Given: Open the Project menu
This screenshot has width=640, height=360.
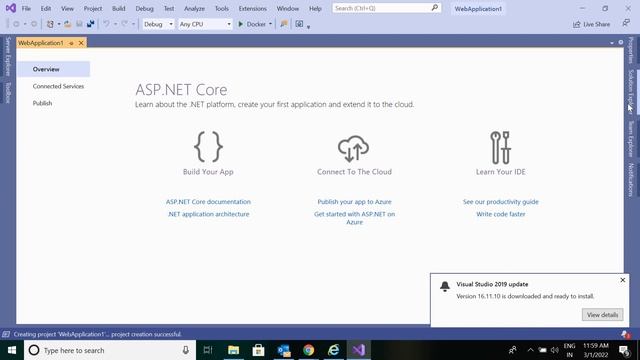Looking at the screenshot, I should coord(93,8).
